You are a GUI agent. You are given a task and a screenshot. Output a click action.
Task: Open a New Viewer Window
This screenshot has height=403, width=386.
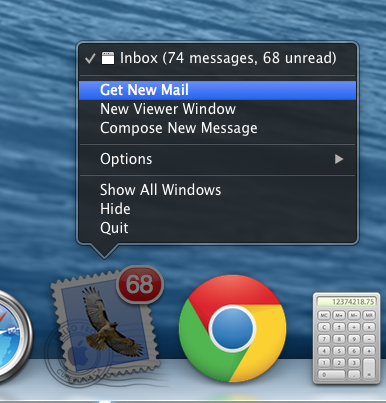[217, 109]
